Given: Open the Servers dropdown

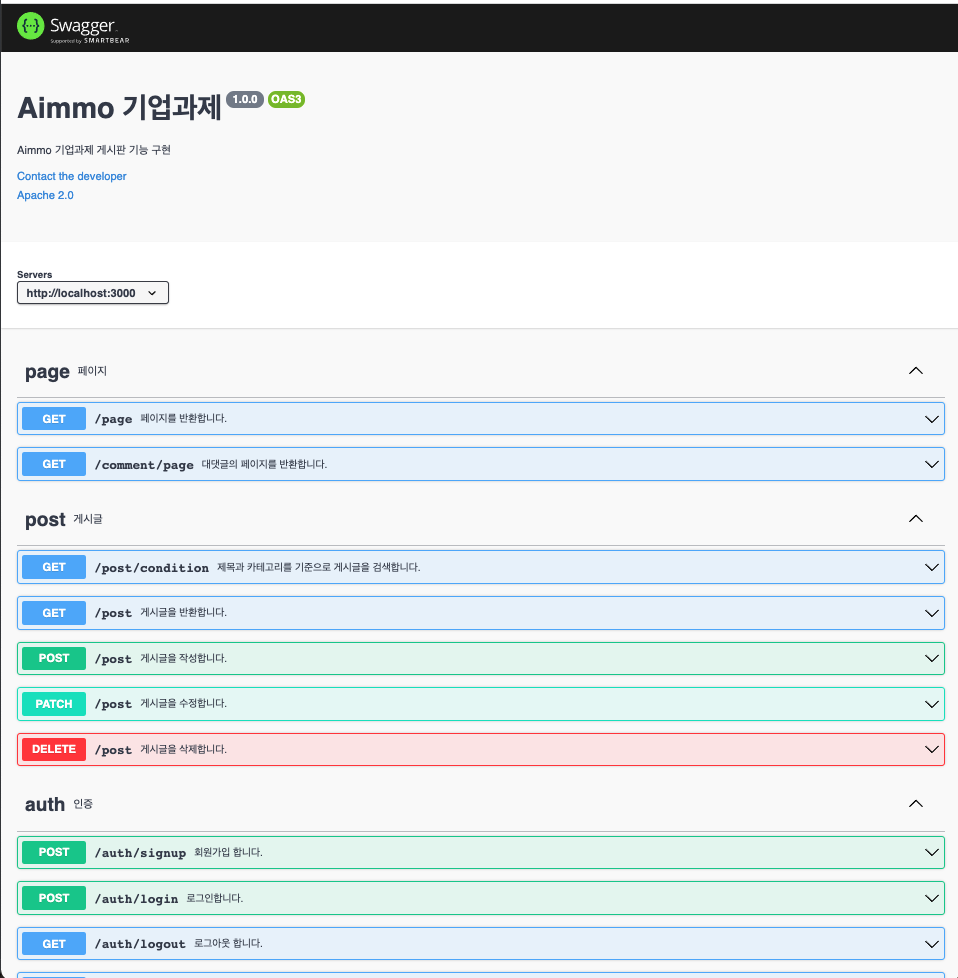Looking at the screenshot, I should click(92, 292).
